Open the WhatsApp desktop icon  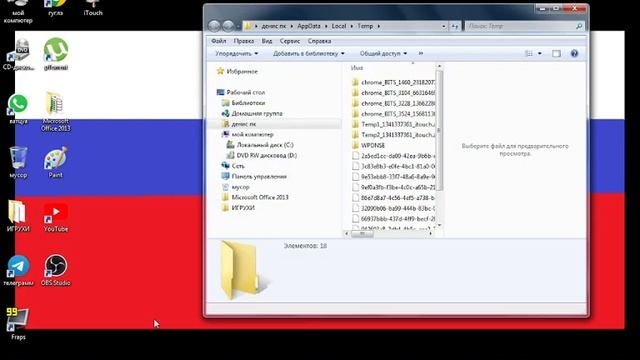(x=18, y=109)
